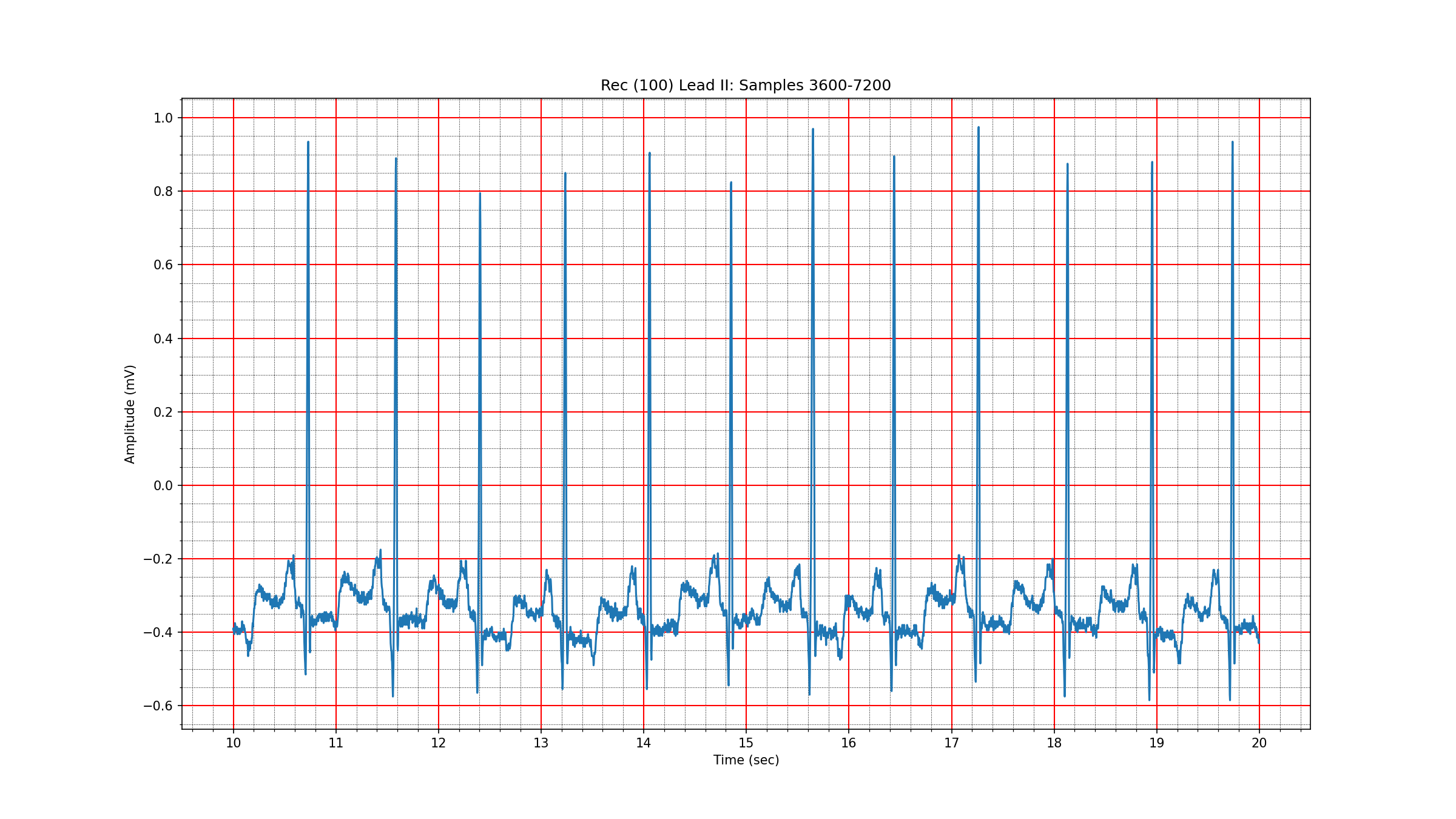Image resolution: width=1456 pixels, height=819 pixels.
Task: Click the 'Amplitude (mV)' y-axis label
Action: pyautogui.click(x=130, y=414)
